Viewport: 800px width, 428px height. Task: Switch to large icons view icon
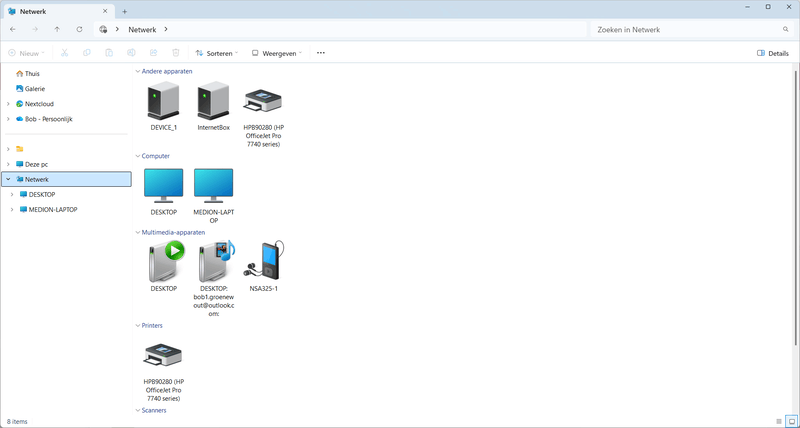click(791, 421)
